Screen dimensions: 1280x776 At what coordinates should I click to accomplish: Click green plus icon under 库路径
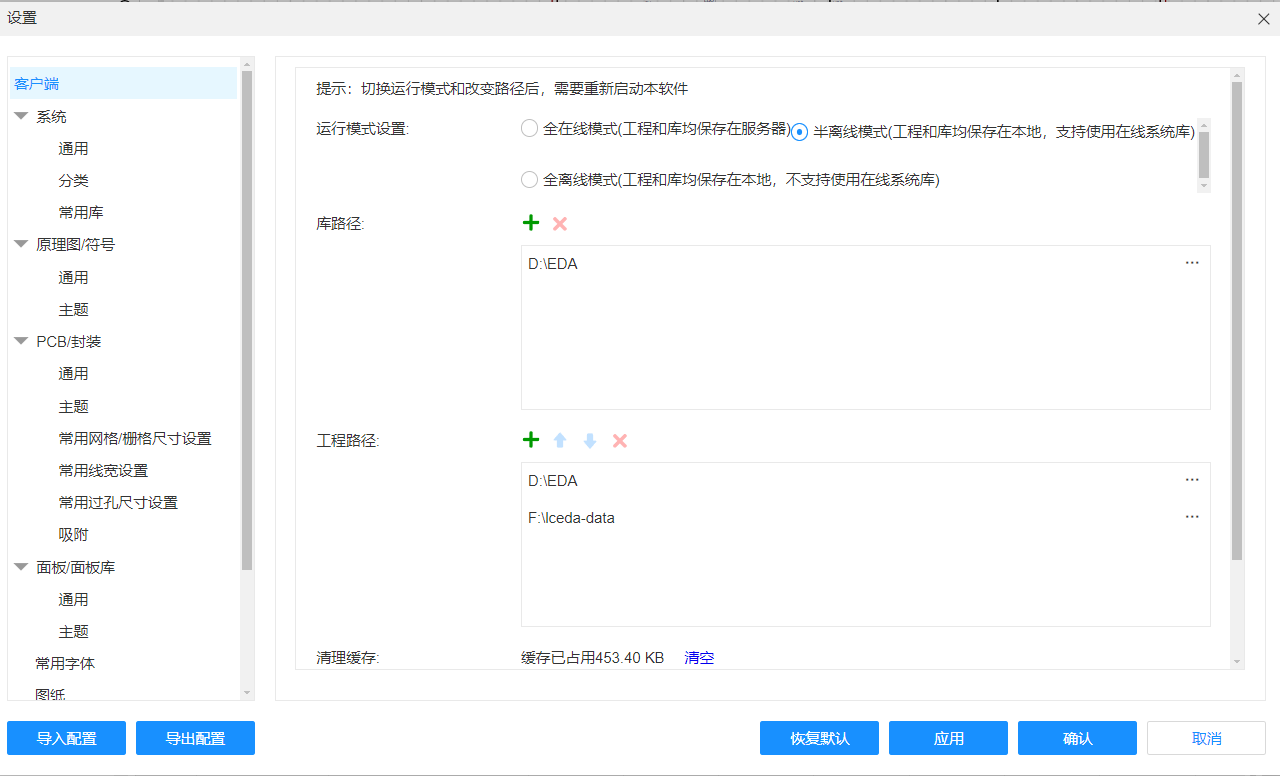(531, 223)
